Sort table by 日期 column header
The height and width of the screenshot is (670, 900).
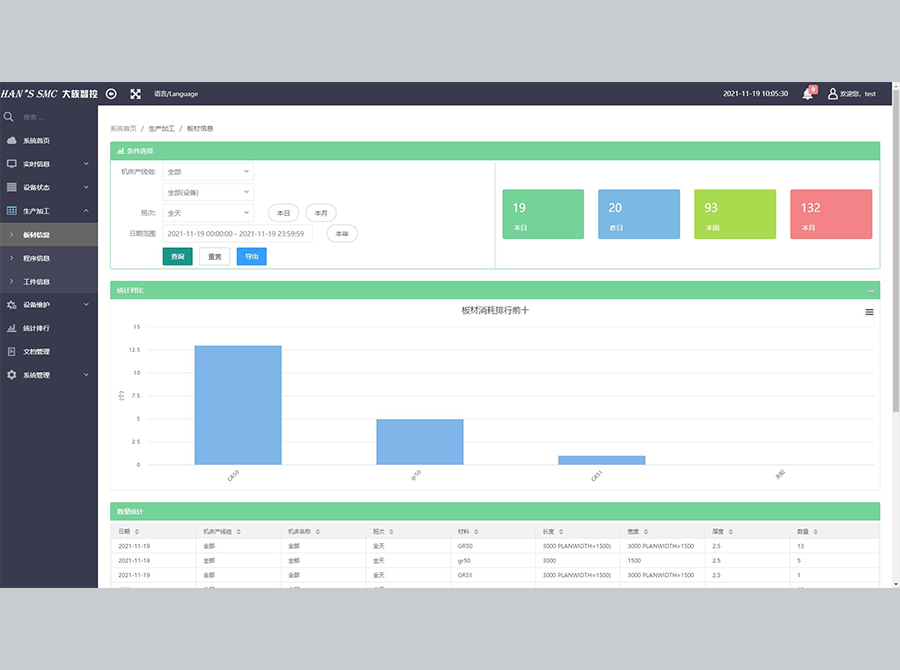[x=128, y=532]
